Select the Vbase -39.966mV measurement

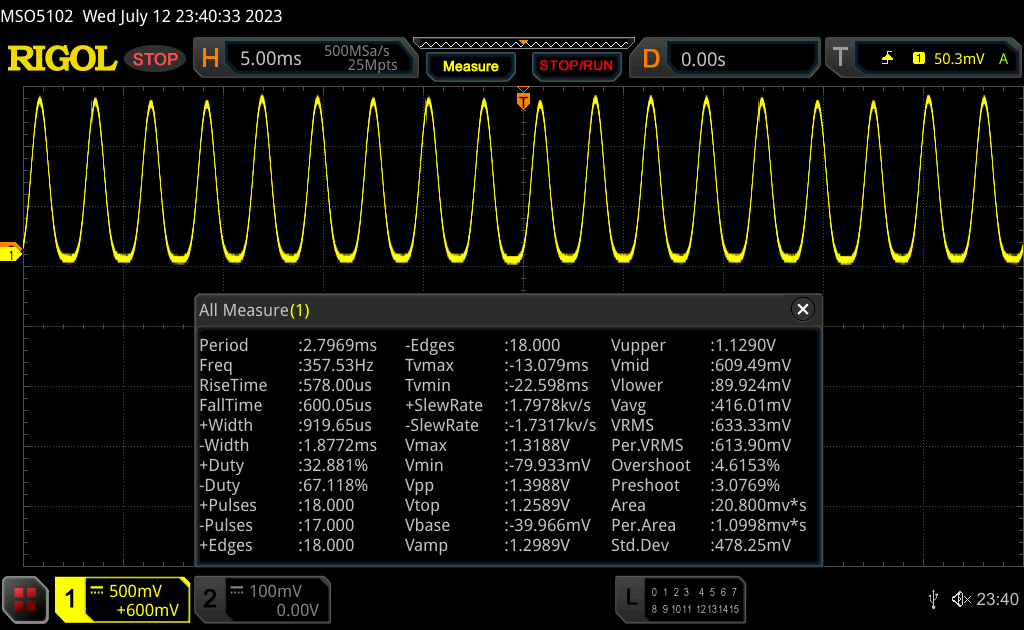(x=498, y=526)
